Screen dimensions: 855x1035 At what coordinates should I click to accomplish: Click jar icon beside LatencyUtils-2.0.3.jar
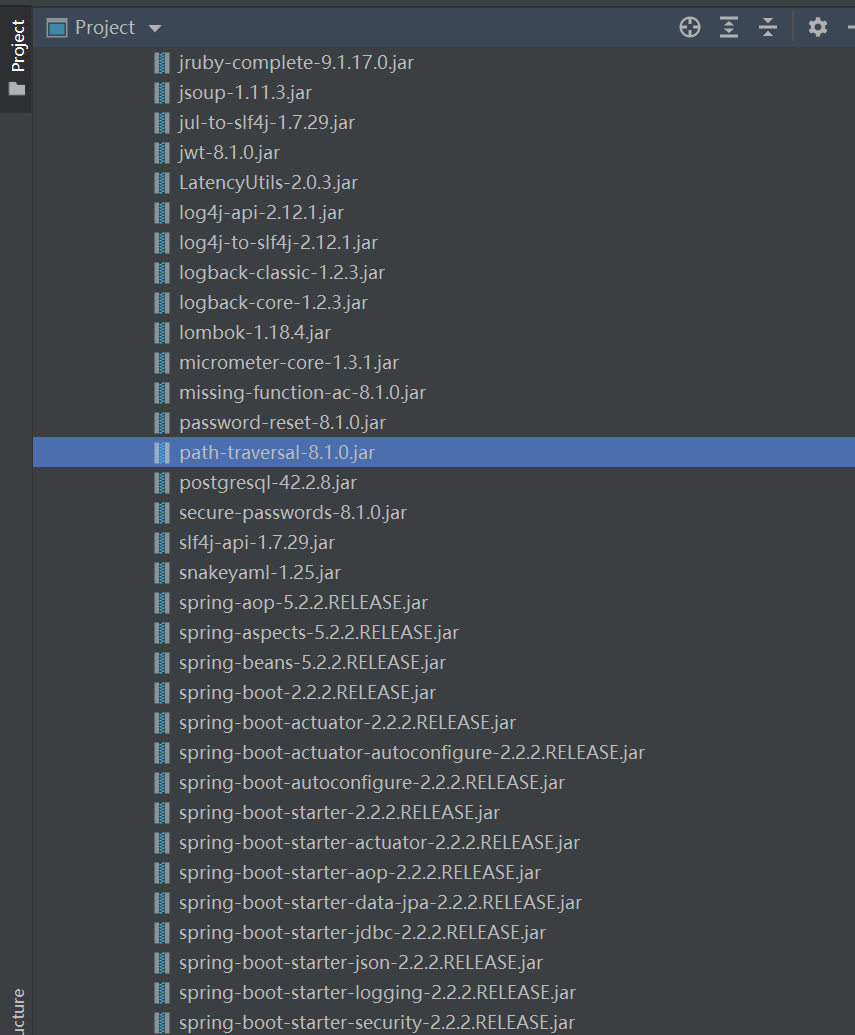coord(162,183)
